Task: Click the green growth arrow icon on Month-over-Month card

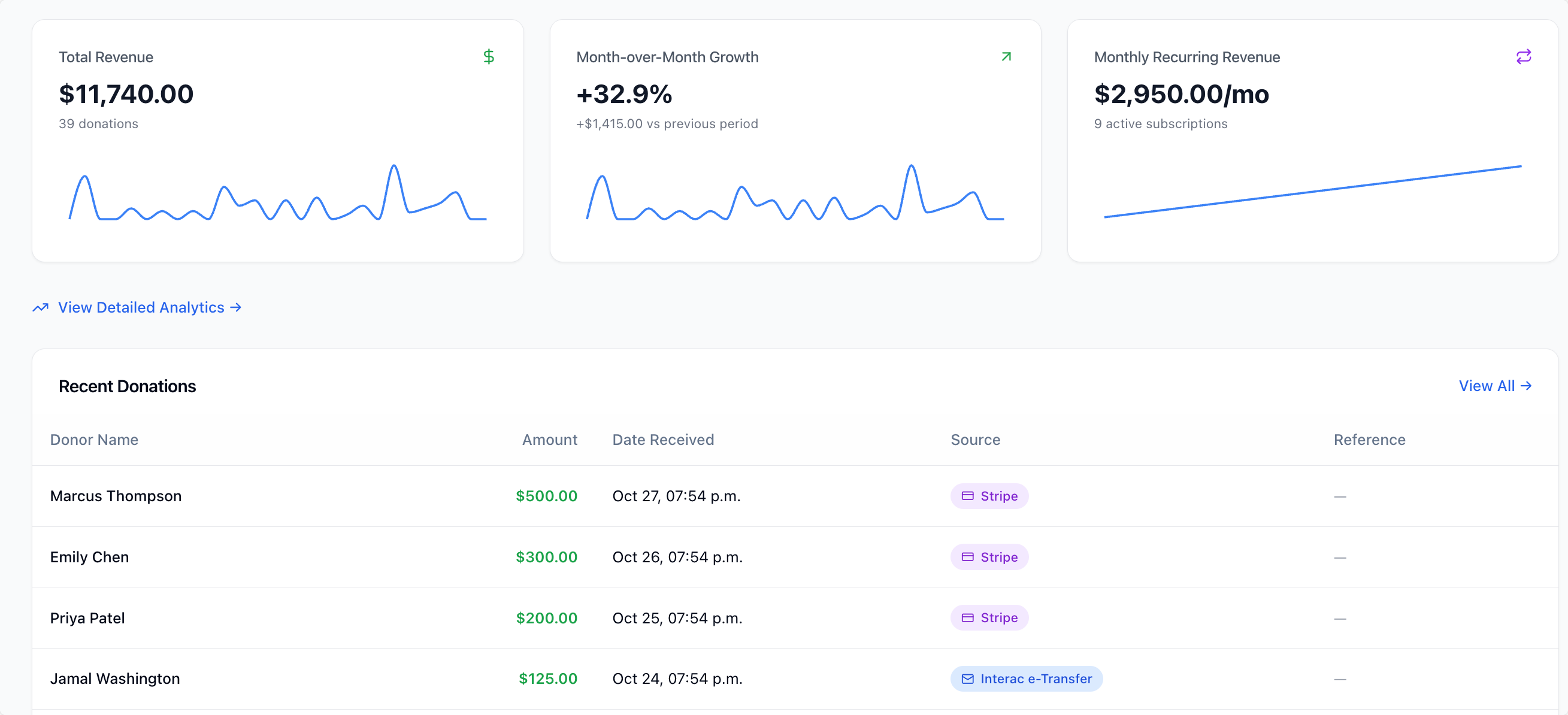Action: click(1006, 57)
